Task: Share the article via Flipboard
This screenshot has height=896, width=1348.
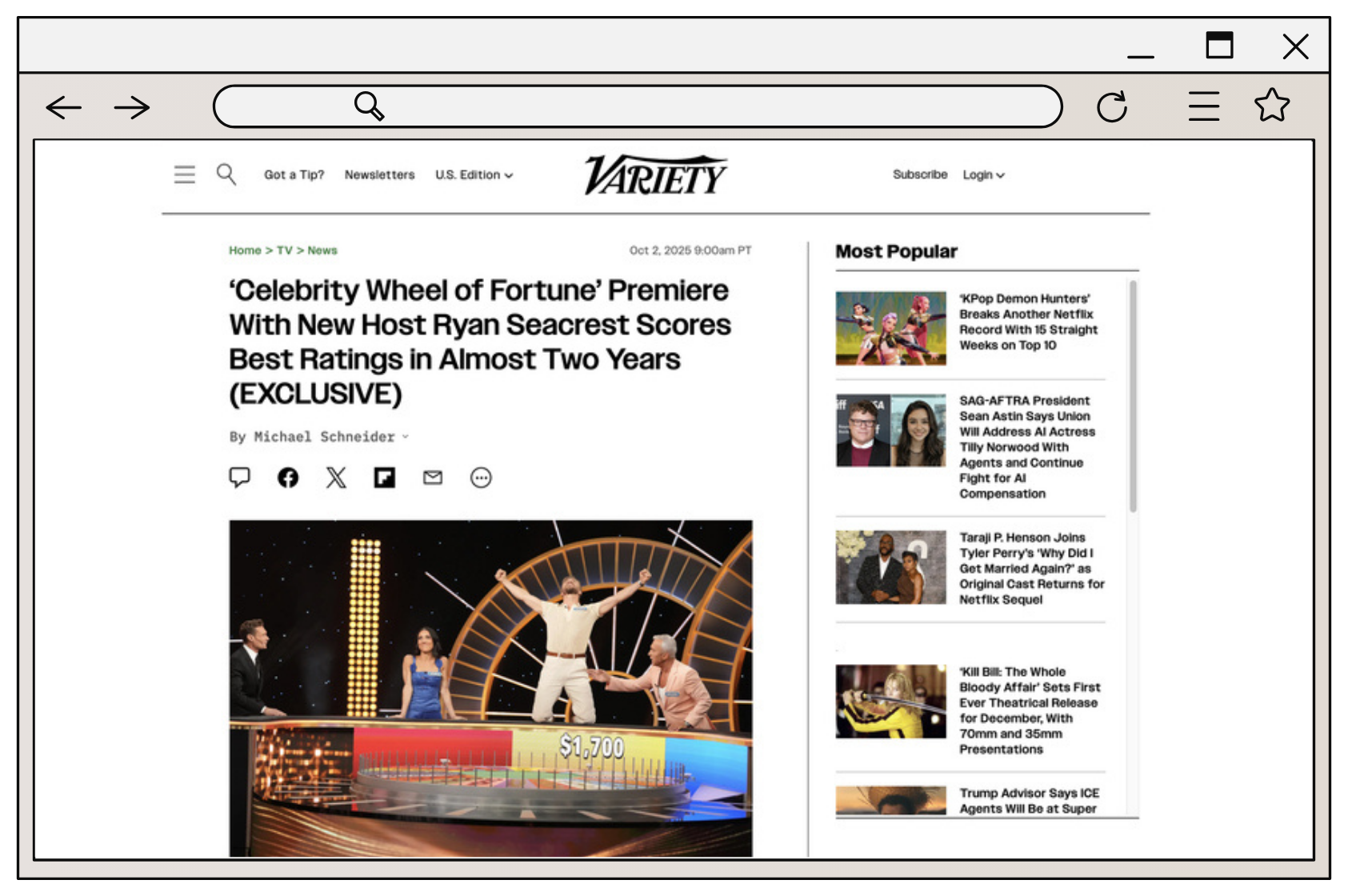Action: [384, 478]
